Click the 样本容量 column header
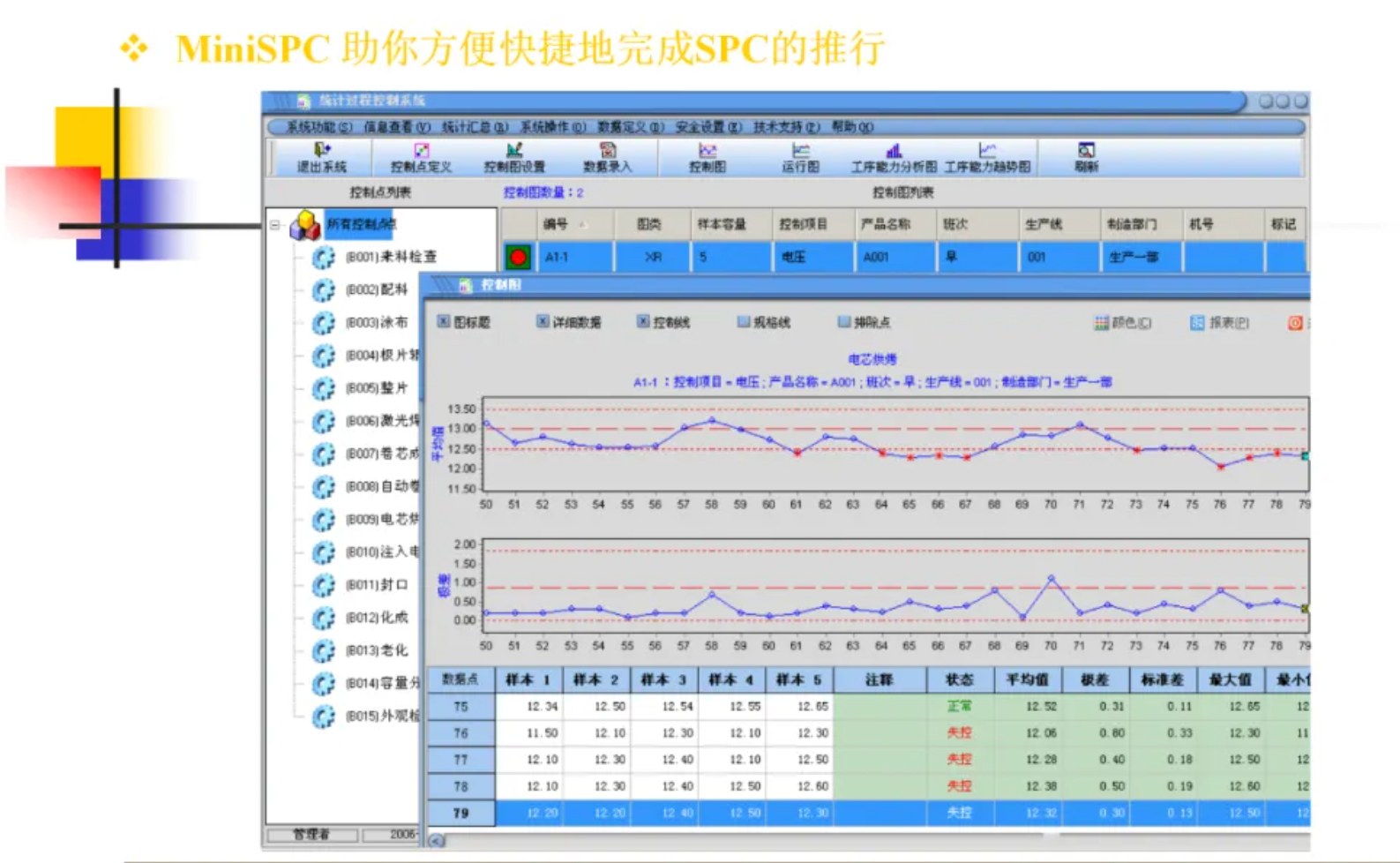The width and height of the screenshot is (1400, 863). (731, 224)
